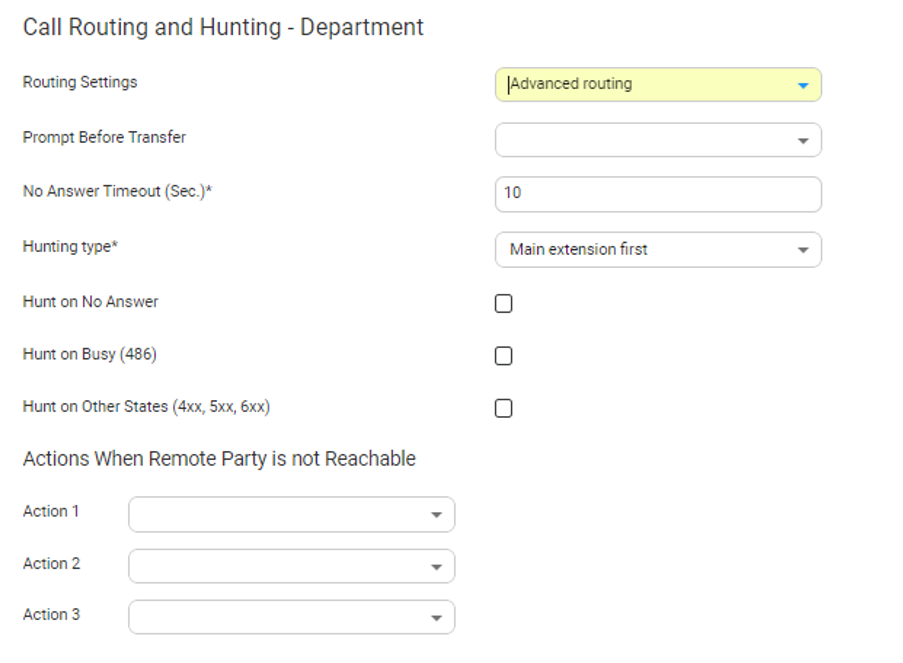Click the Actions When Remote Party heading
This screenshot has width=903, height=663.
[x=219, y=459]
